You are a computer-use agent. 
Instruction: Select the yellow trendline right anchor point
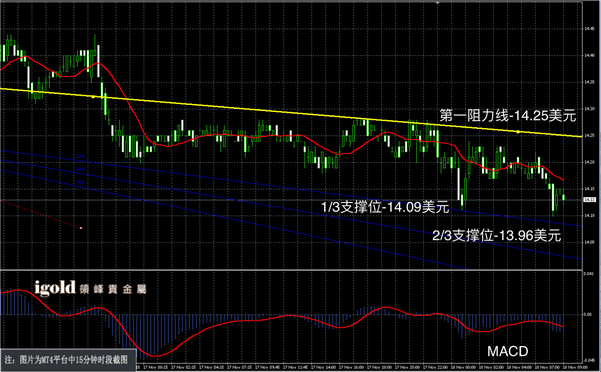pyautogui.click(x=518, y=132)
